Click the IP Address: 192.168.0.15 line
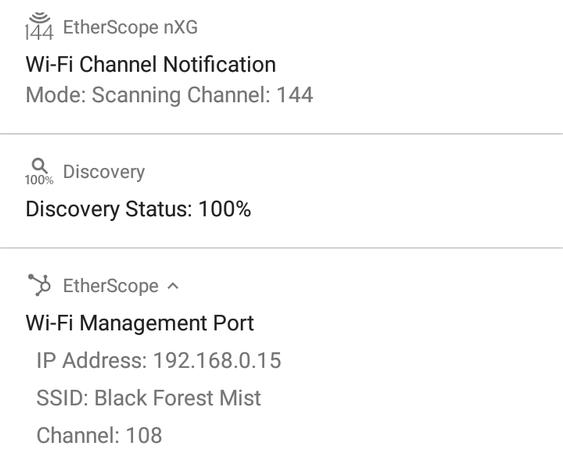The width and height of the screenshot is (563, 462). click(x=159, y=360)
